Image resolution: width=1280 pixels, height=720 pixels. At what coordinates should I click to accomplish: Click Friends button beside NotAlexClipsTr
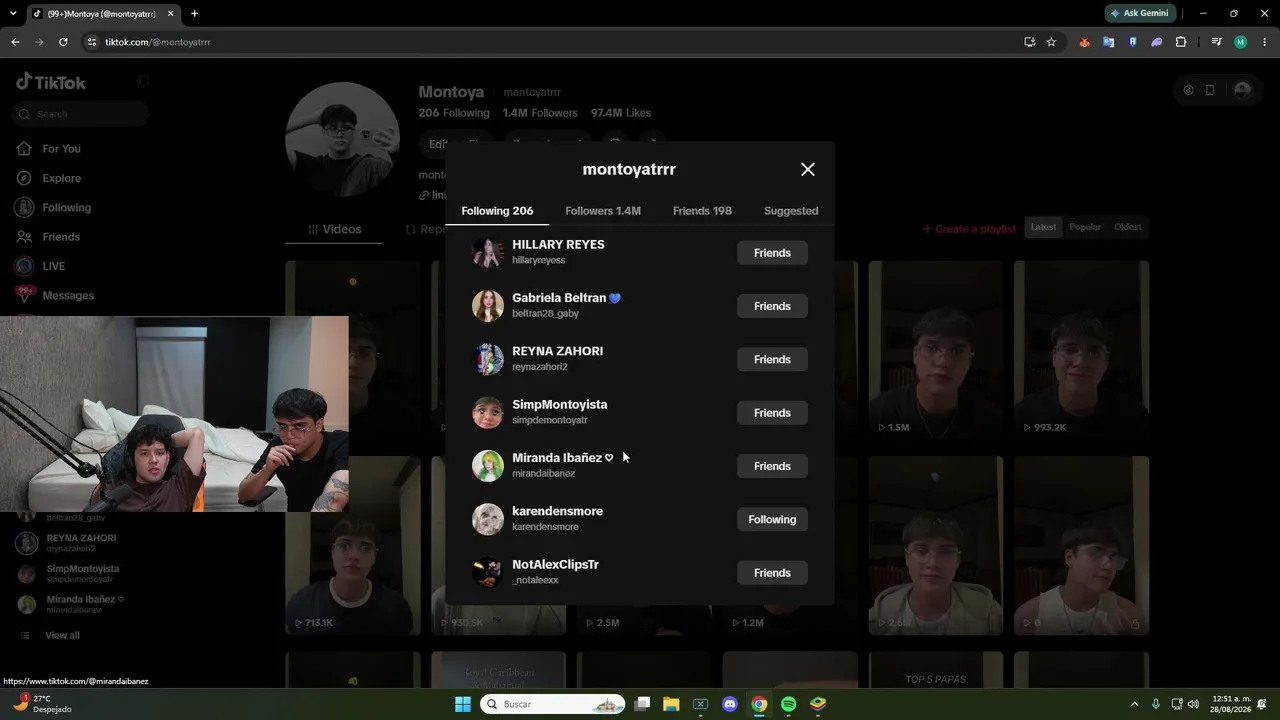click(x=772, y=573)
